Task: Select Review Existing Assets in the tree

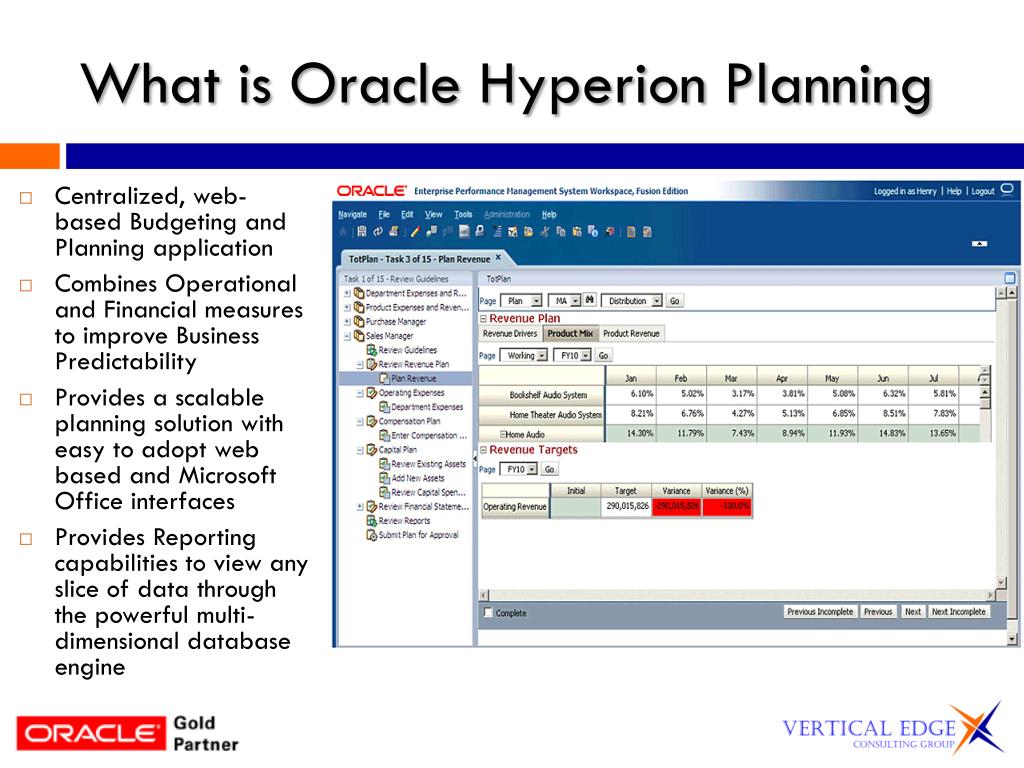Action: coord(428,464)
